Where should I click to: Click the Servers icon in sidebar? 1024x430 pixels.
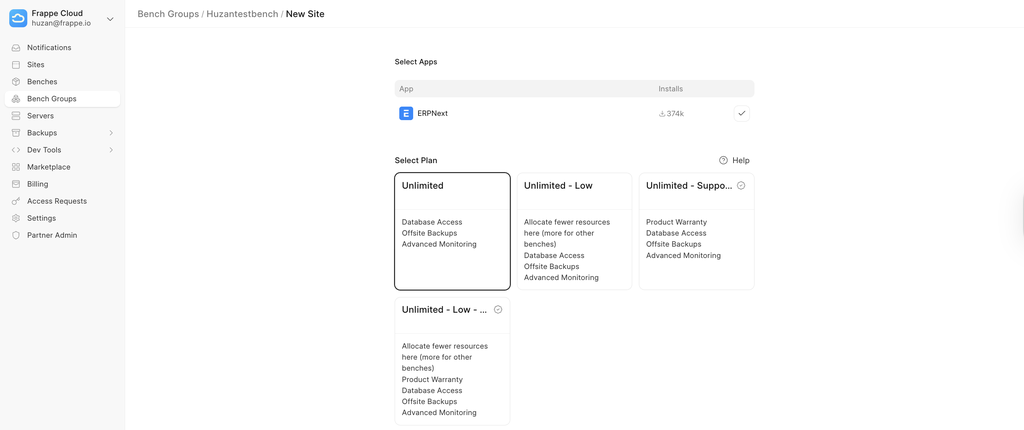point(16,116)
